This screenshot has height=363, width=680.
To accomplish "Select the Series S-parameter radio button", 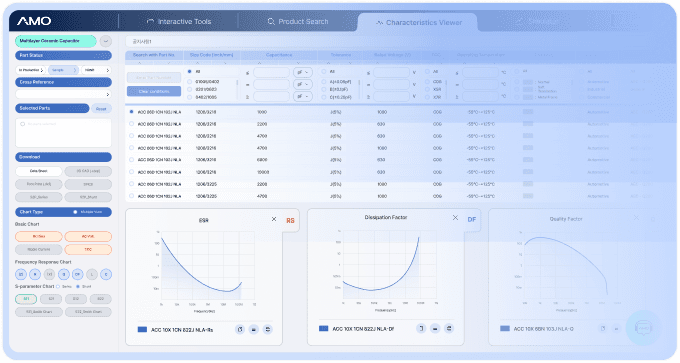I will point(58,287).
